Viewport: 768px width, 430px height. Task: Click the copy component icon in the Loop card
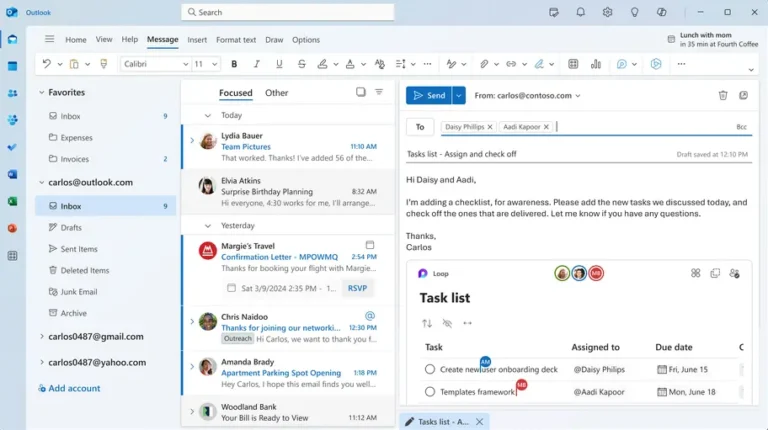click(x=715, y=273)
